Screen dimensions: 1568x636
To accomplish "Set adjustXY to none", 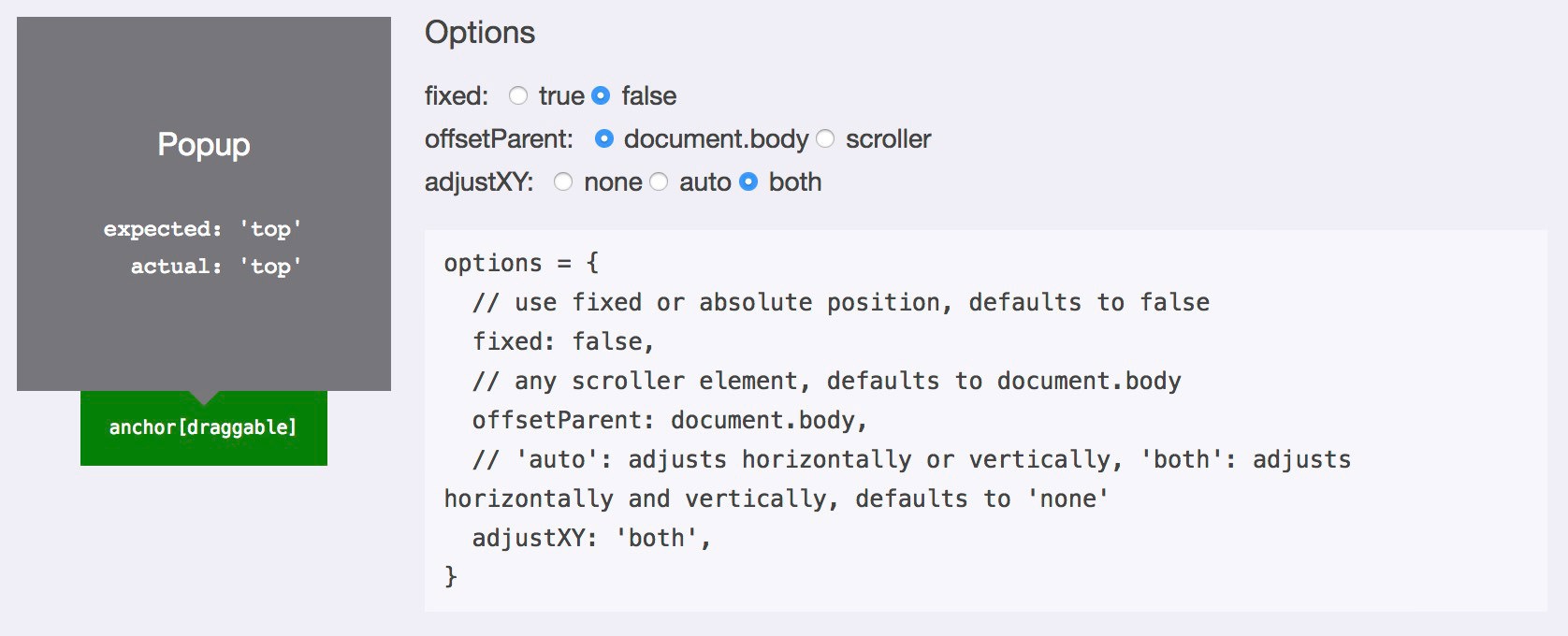I will tap(563, 181).
